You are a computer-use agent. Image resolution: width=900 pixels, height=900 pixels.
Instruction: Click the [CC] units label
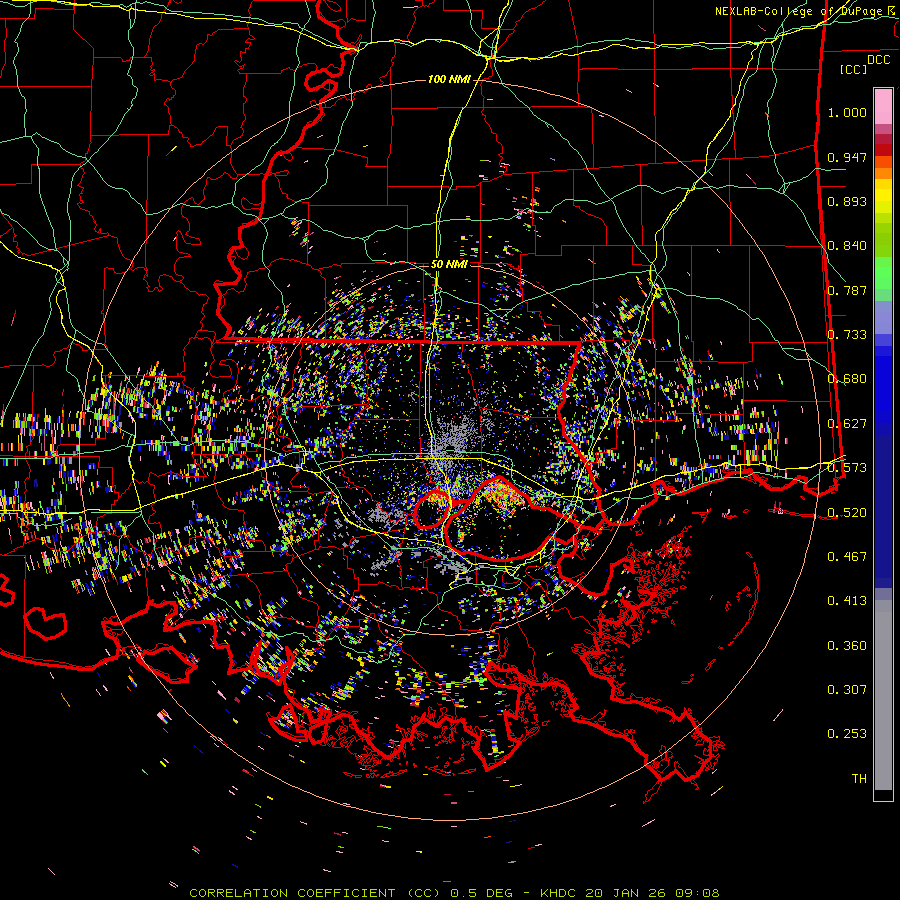click(854, 69)
